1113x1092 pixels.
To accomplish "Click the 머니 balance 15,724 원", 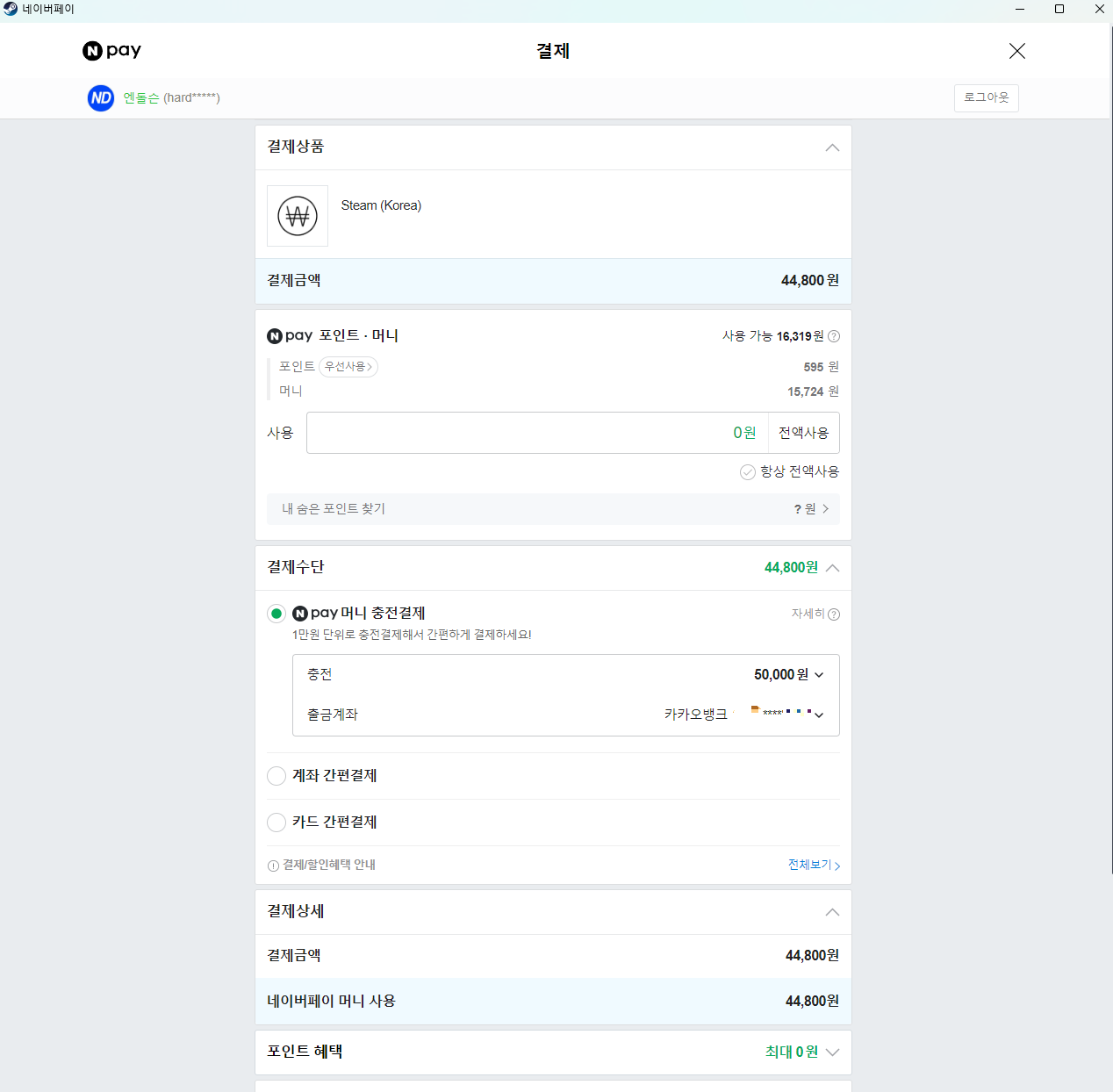I will coord(813,392).
